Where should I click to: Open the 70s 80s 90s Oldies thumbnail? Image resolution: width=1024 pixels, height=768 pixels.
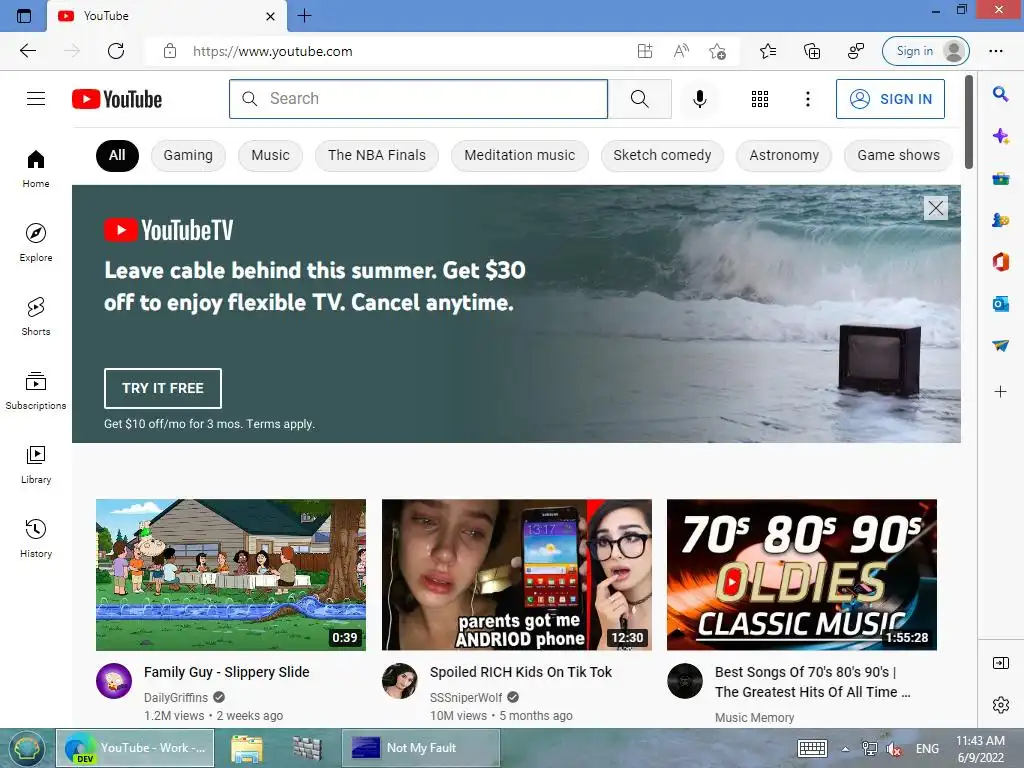click(801, 575)
